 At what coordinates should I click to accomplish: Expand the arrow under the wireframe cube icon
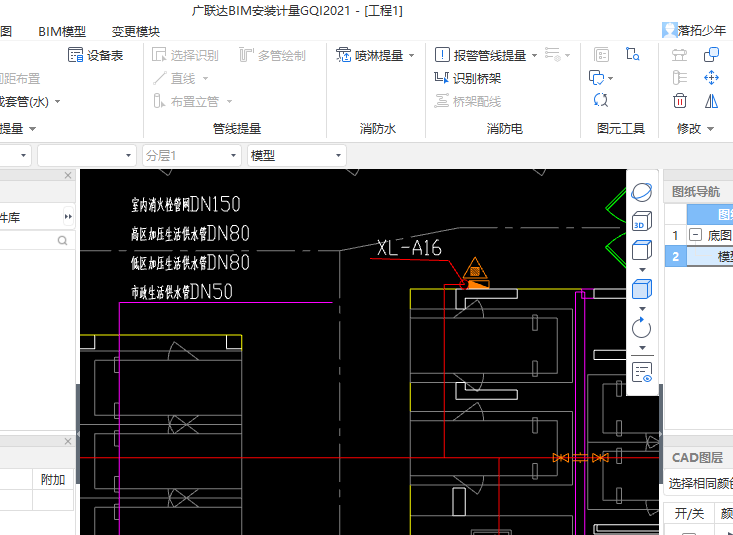click(642, 269)
